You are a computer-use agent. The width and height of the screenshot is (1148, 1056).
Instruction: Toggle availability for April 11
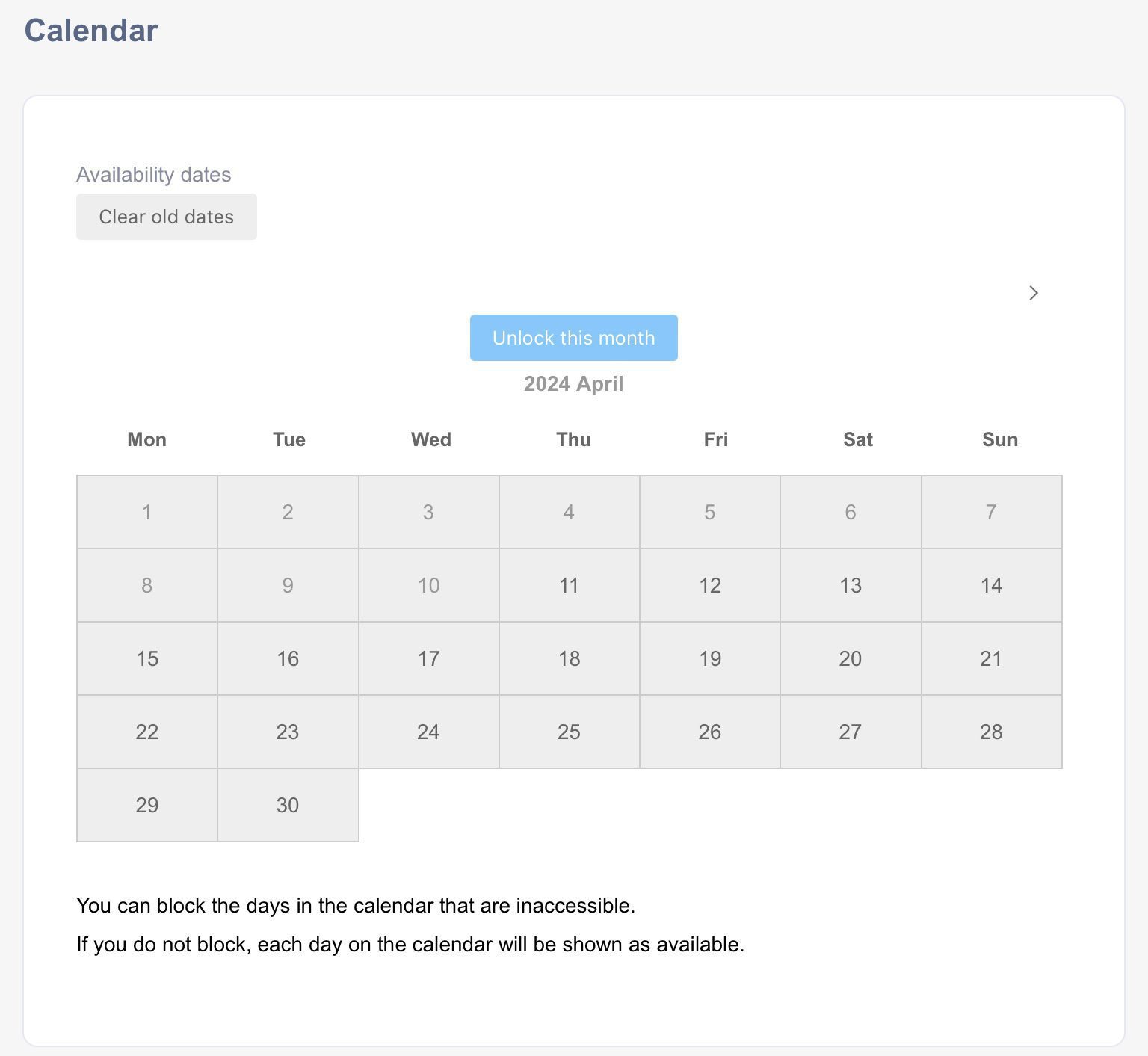(x=570, y=585)
